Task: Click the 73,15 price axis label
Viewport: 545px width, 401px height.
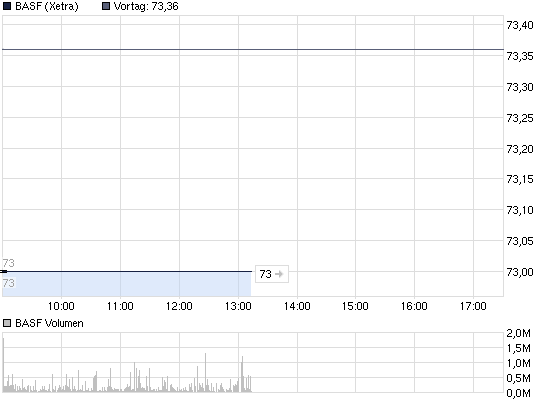Action: [x=520, y=179]
